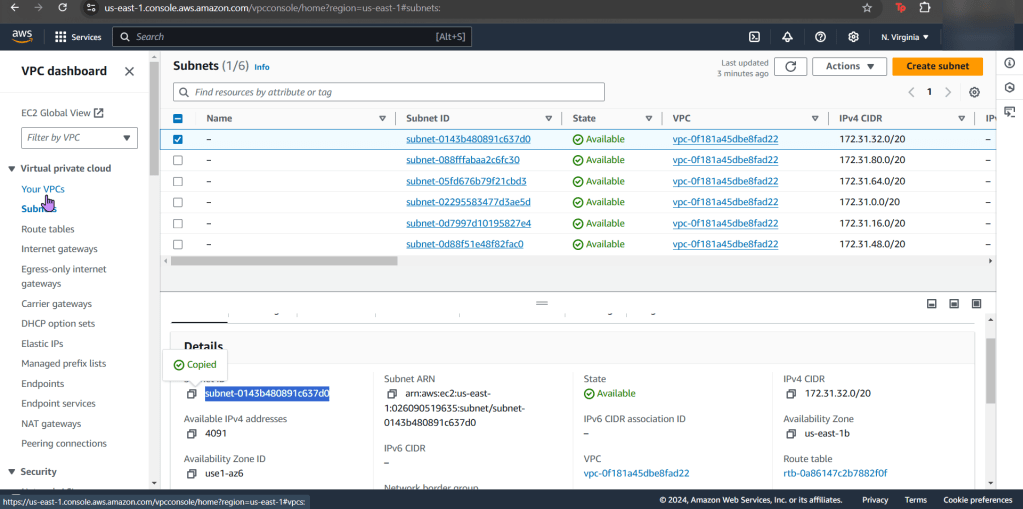Expand the N. Virginia region selector
The height and width of the screenshot is (509, 1023).
[904, 37]
